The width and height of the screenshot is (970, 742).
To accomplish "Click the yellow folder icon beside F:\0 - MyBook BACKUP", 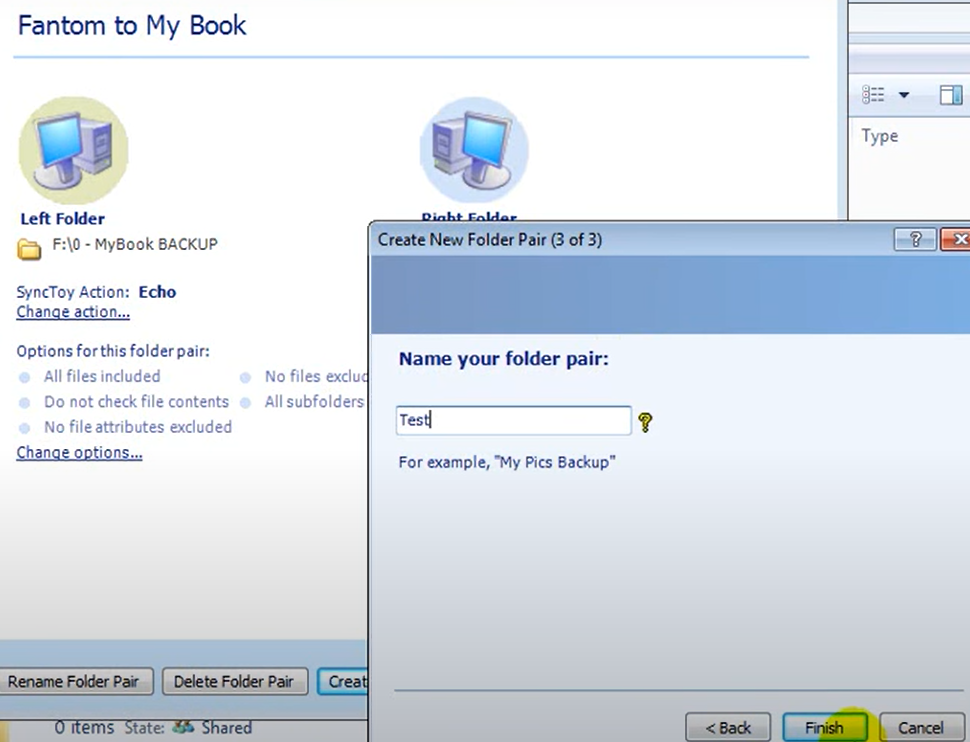I will click(x=28, y=249).
